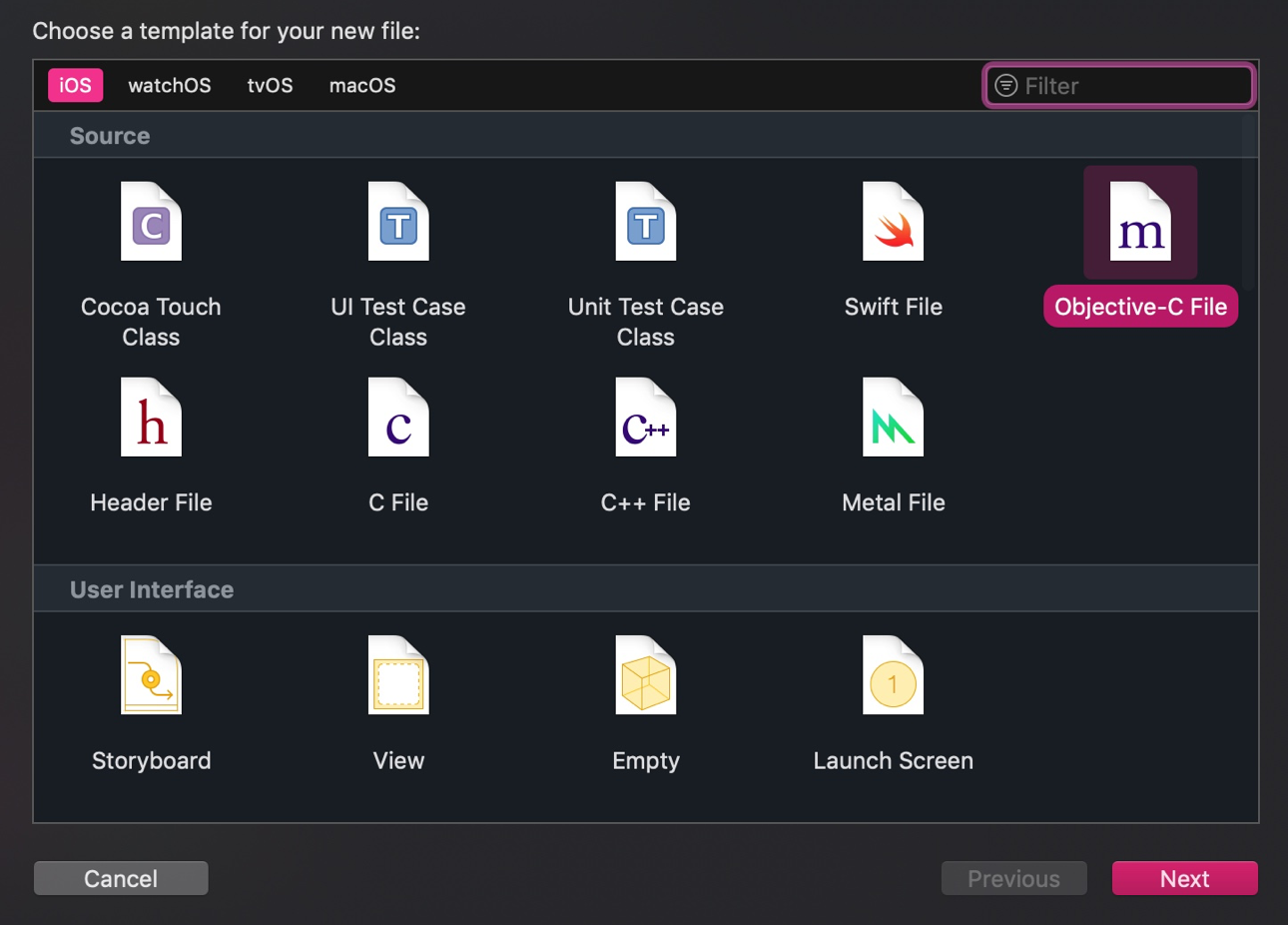Choose the UI Test Case Class icon
The height and width of the screenshot is (925, 1288).
[x=398, y=221]
